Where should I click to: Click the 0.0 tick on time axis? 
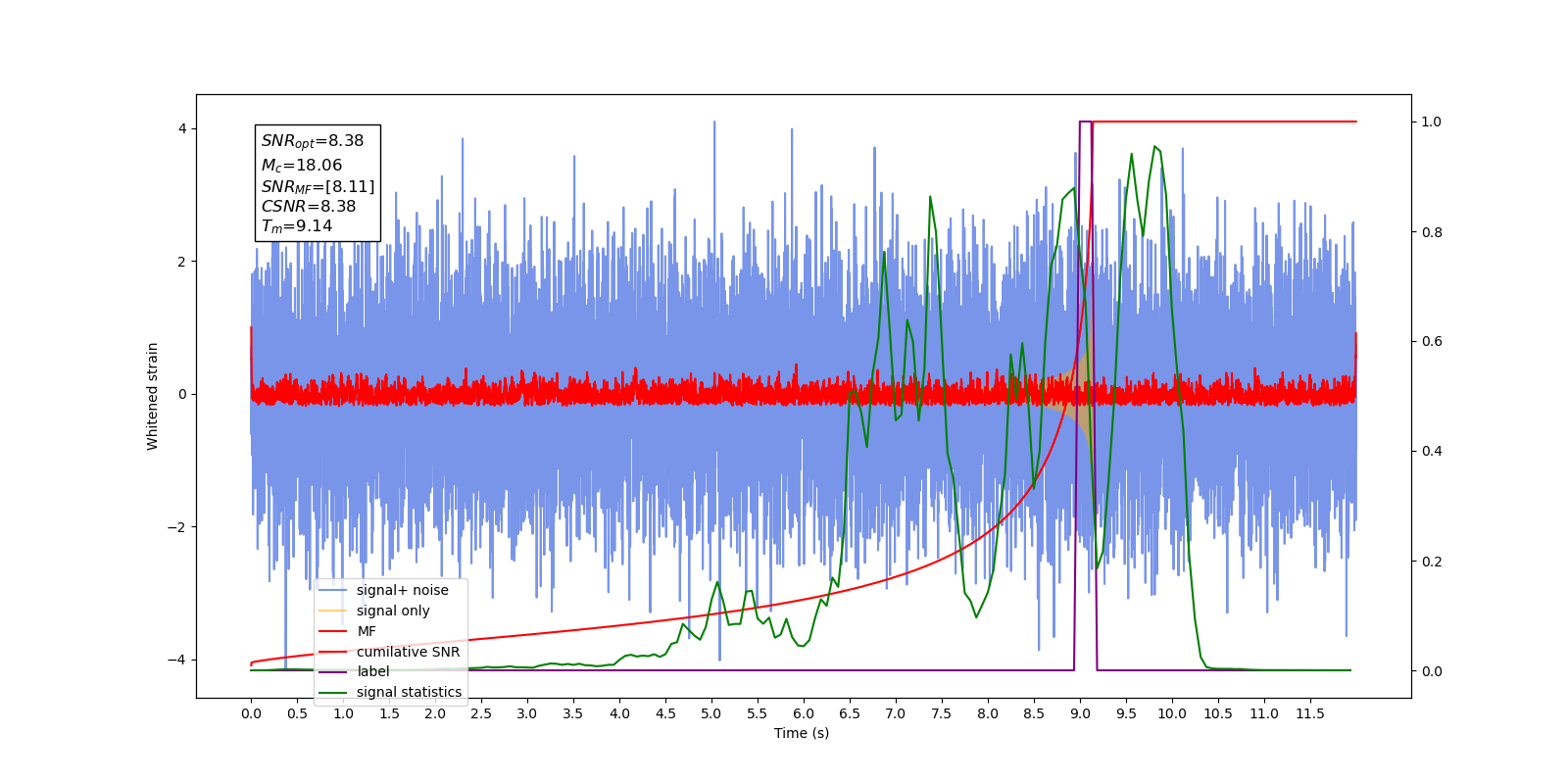click(251, 713)
